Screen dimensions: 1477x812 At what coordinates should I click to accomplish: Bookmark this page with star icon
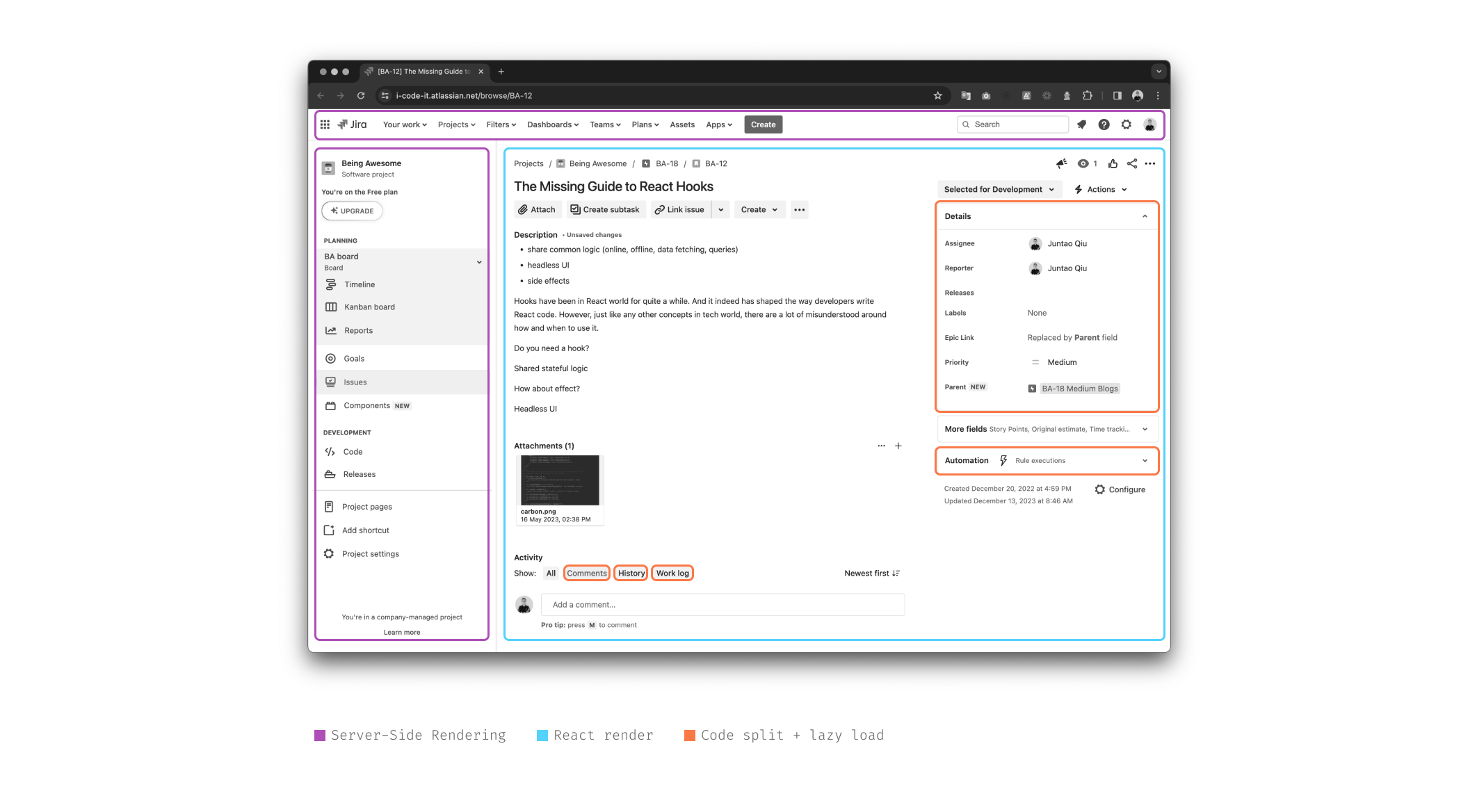(937, 96)
